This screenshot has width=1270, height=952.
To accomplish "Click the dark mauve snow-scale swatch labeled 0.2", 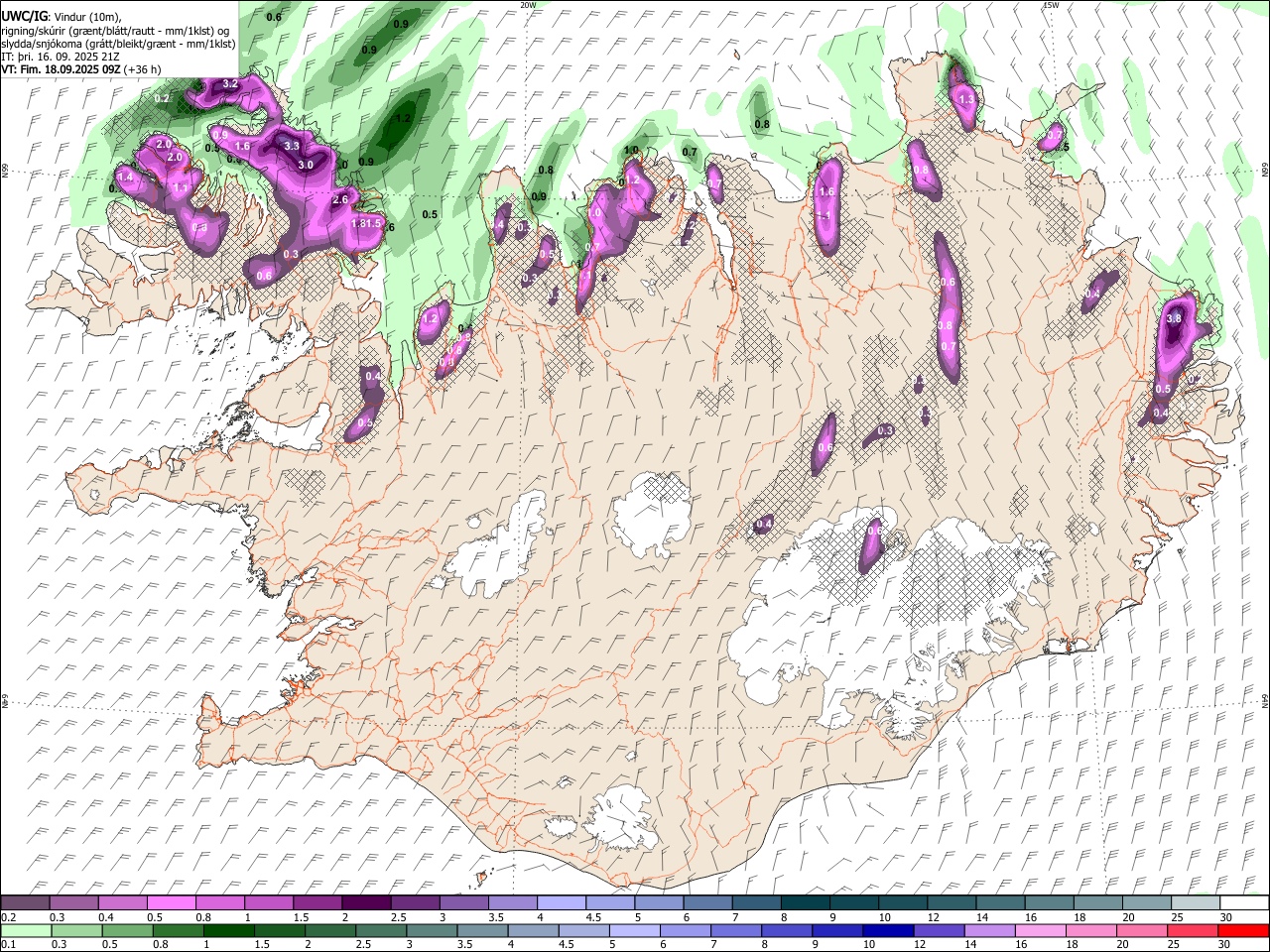I will pos(25,902).
